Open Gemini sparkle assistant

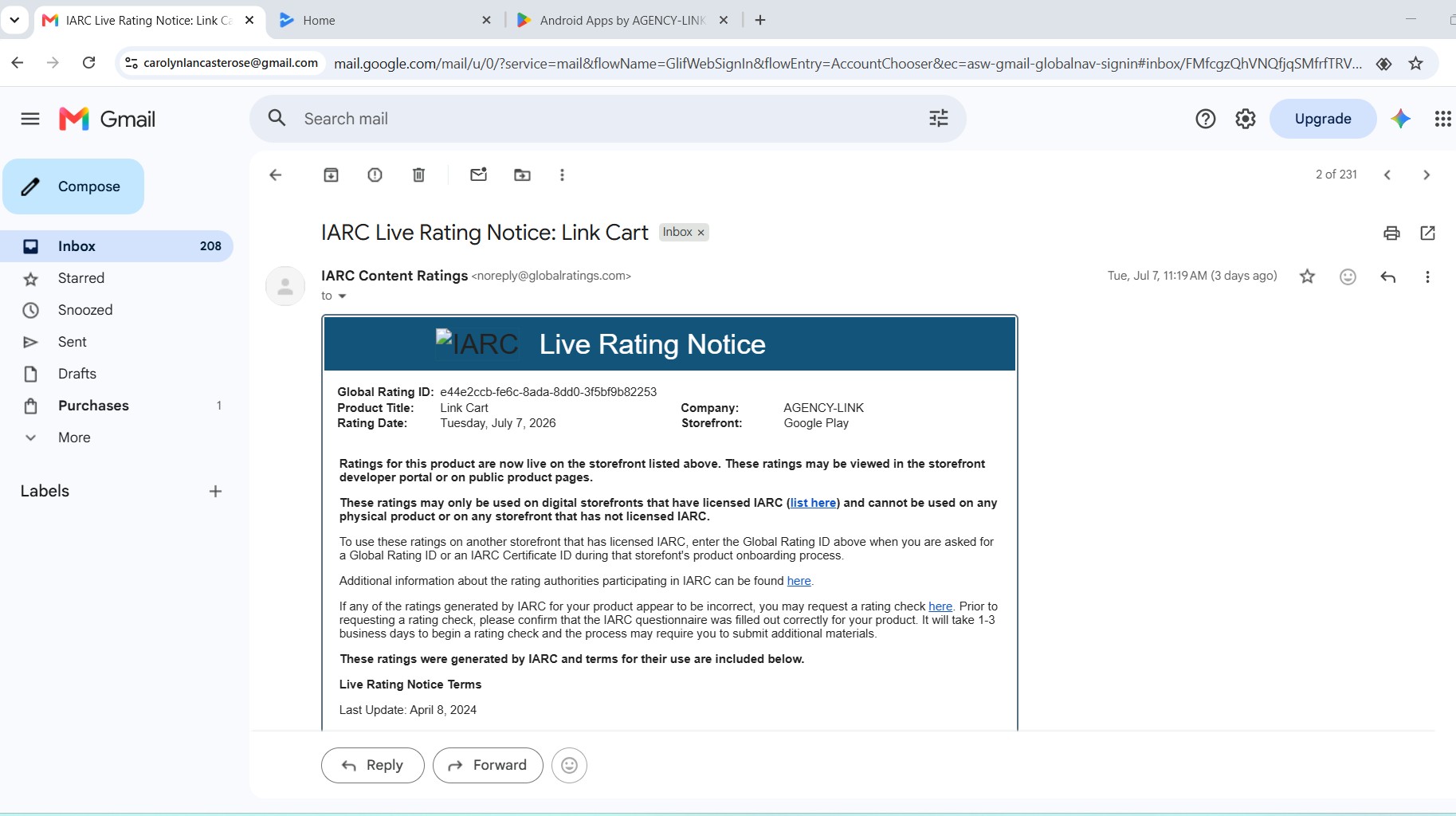coord(1401,119)
